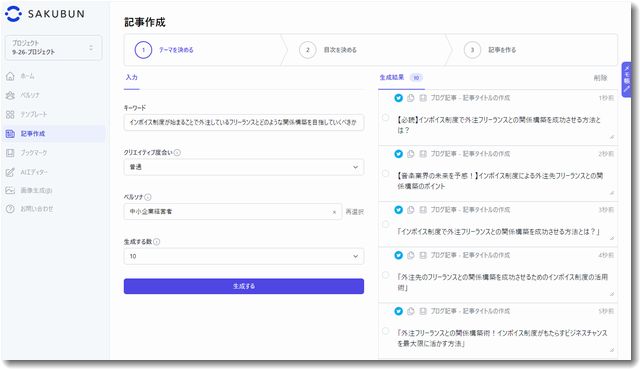Select the radio button for the 3秒前 result
Image resolution: width=640 pixels, height=369 pixels.
385,224
